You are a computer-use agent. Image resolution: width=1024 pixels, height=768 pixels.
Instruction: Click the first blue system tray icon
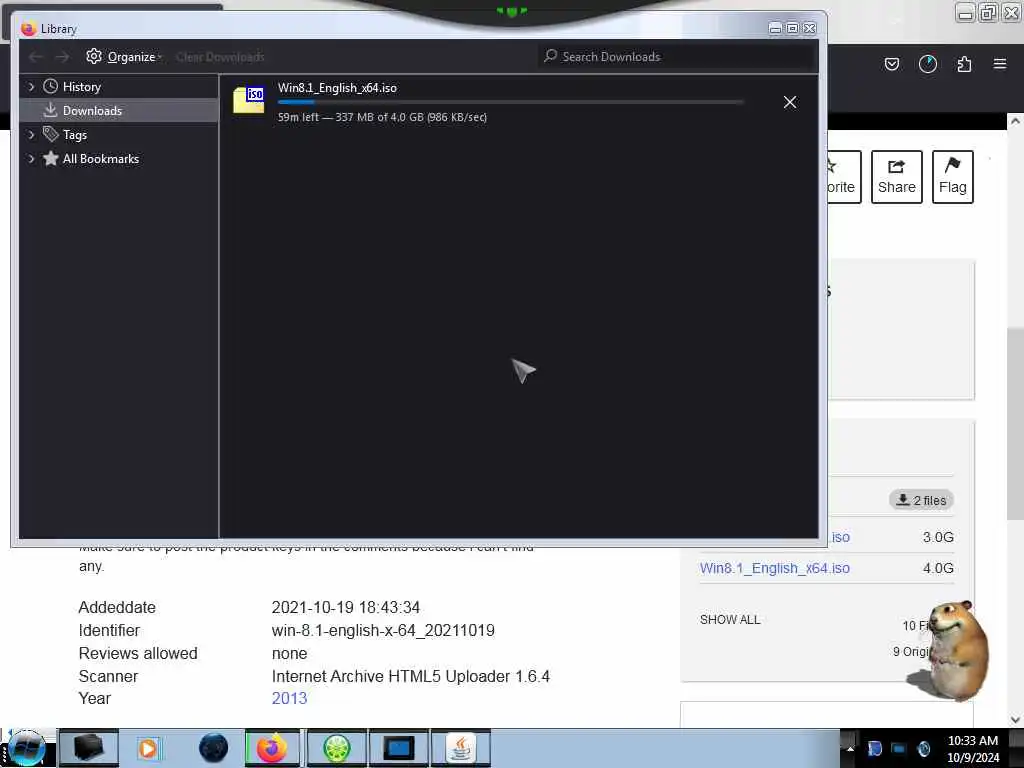click(x=875, y=748)
